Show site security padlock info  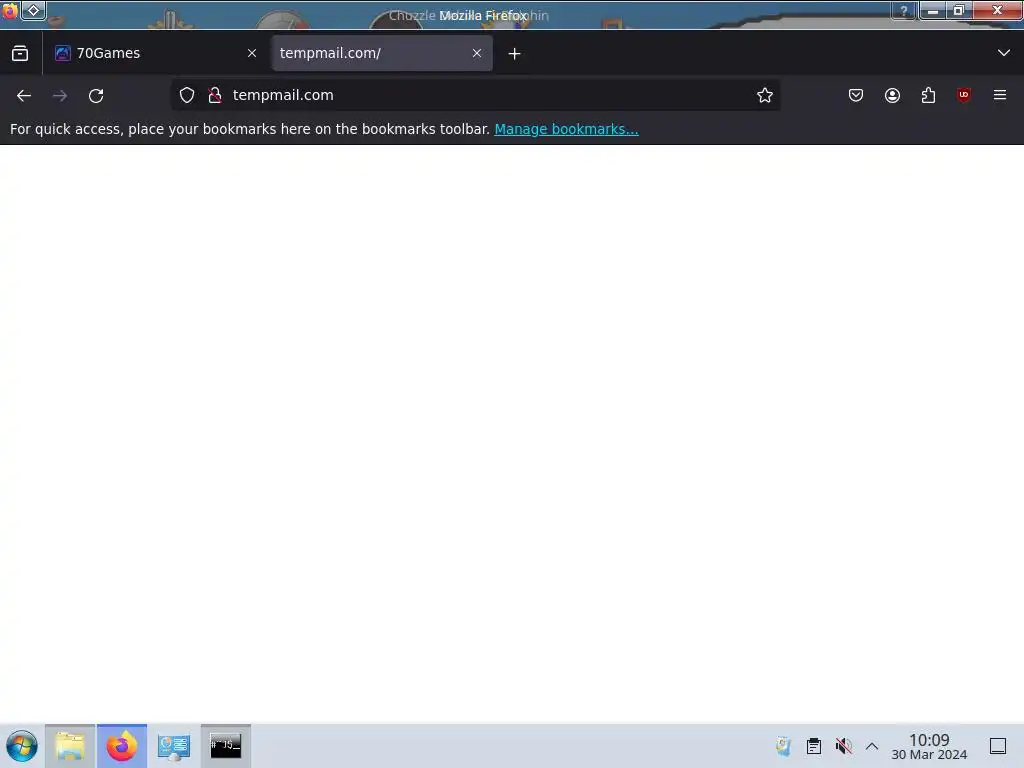coord(215,95)
